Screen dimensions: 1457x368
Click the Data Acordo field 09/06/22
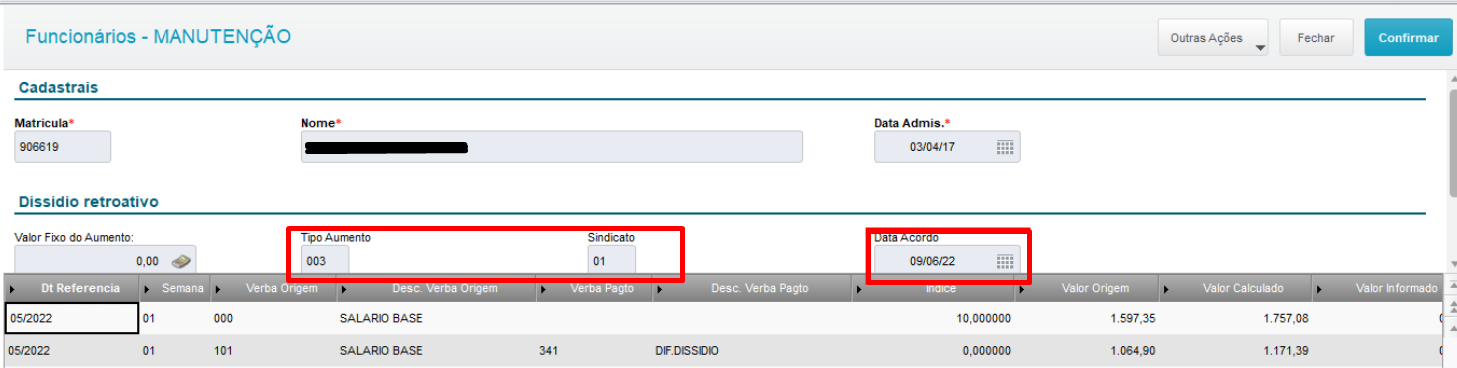948,261
